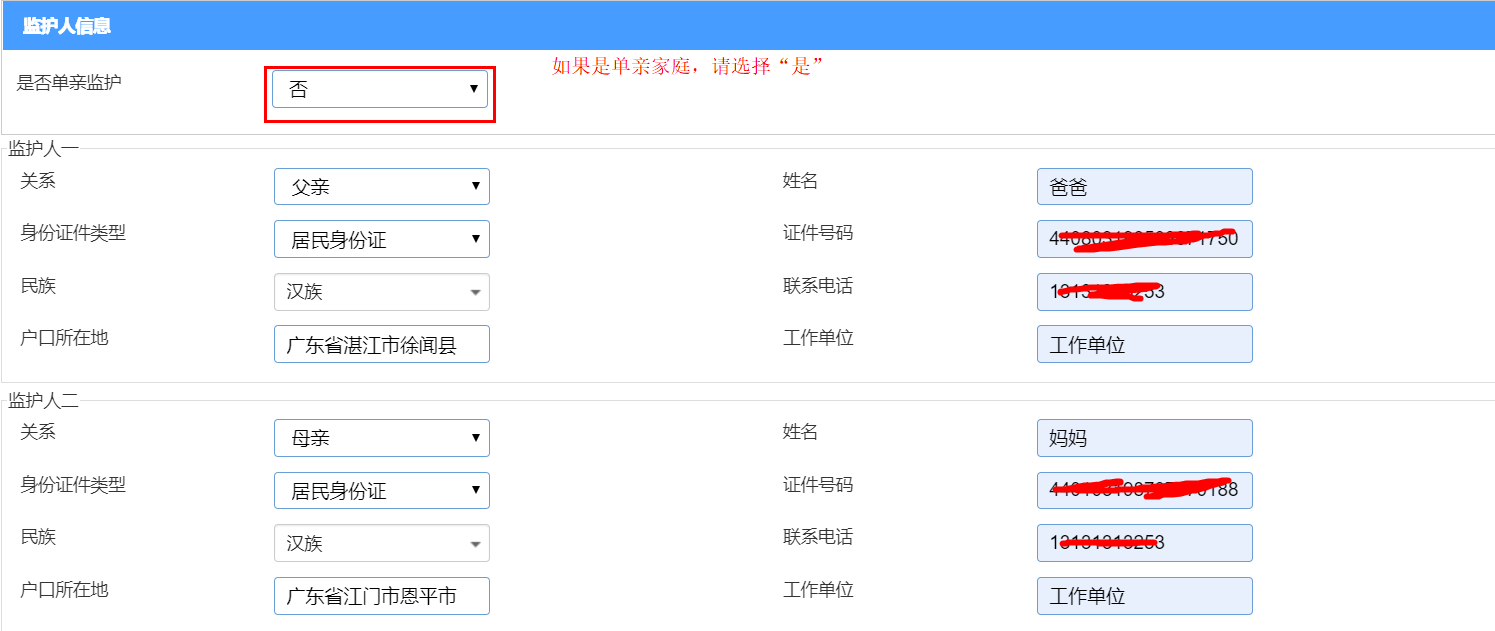Click guardian one 工作单位 input field
This screenshot has height=631, width=1495.
point(1144,344)
